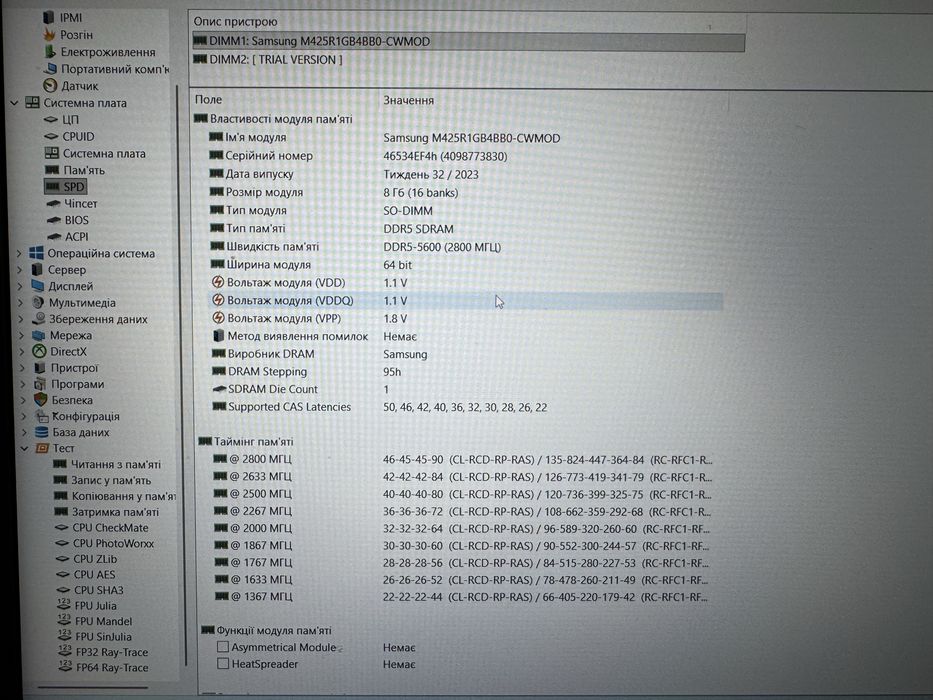Select the Розгін flame icon
This screenshot has width=933, height=700.
pos(49,35)
